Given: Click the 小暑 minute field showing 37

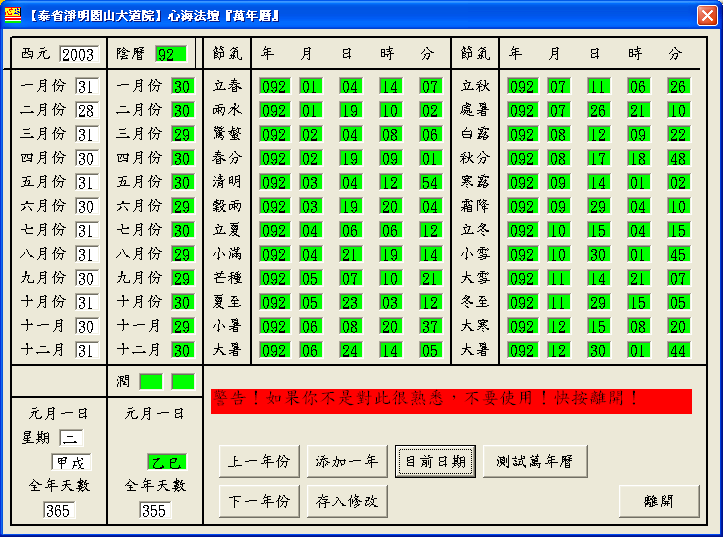Looking at the screenshot, I should click(431, 326).
